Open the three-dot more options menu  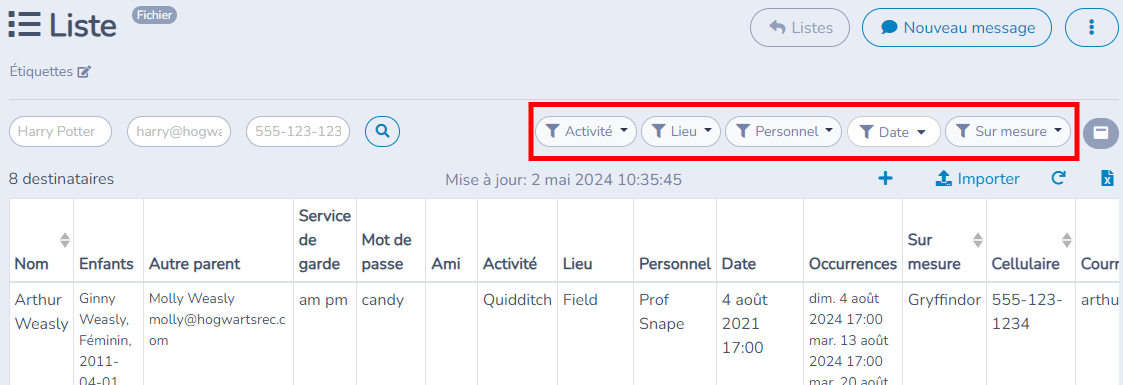1091,28
